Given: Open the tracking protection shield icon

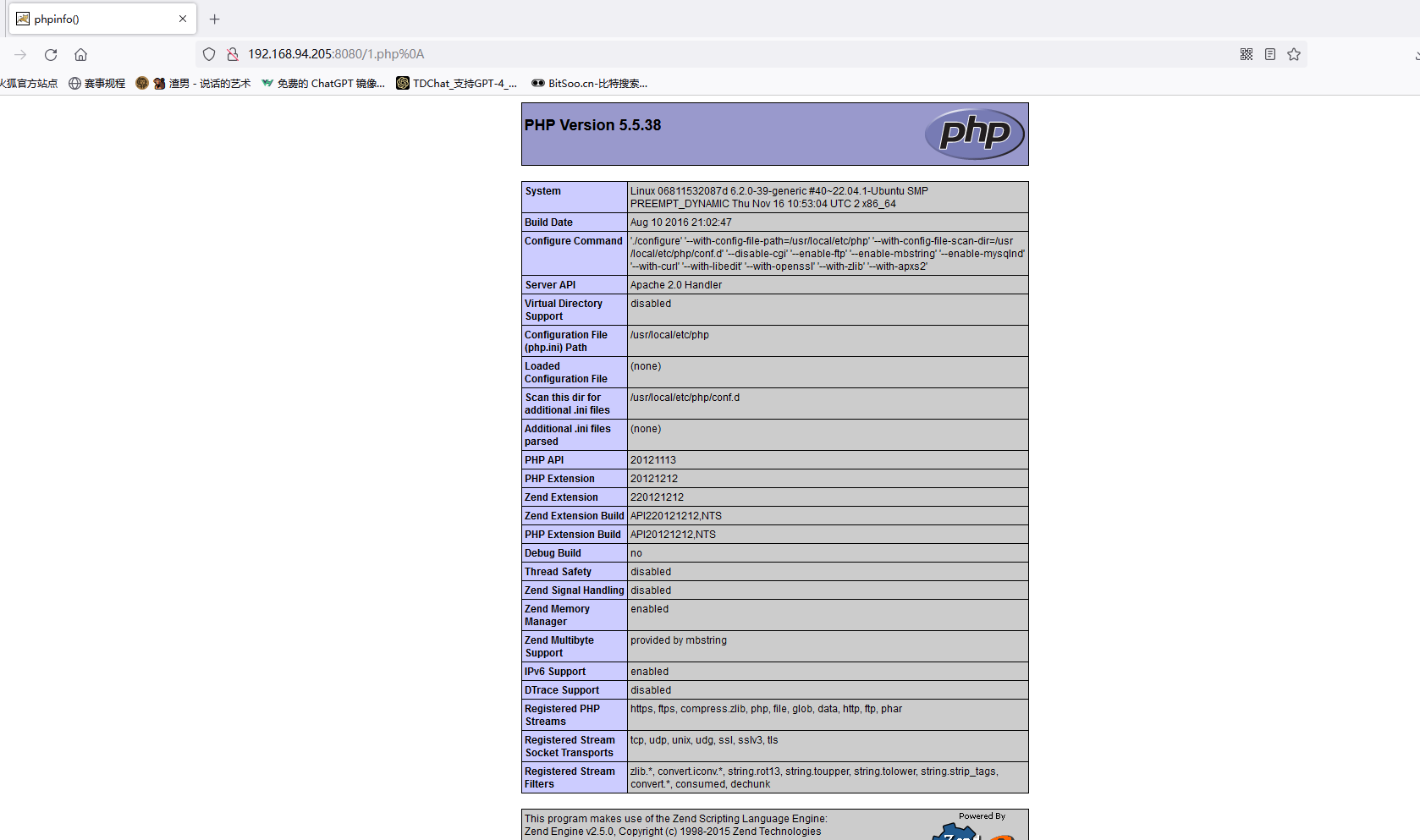Looking at the screenshot, I should click(x=209, y=54).
